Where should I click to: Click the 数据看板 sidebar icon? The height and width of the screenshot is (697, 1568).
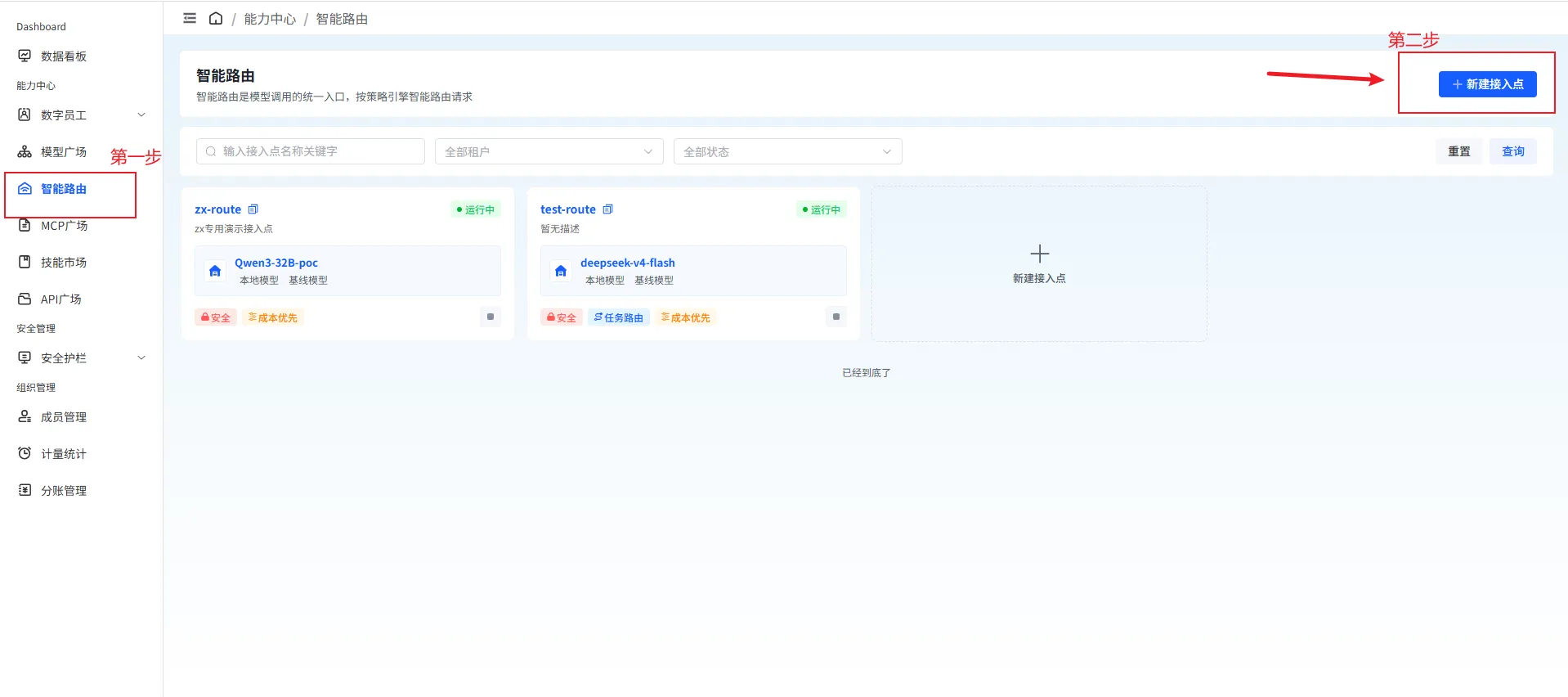[x=25, y=56]
